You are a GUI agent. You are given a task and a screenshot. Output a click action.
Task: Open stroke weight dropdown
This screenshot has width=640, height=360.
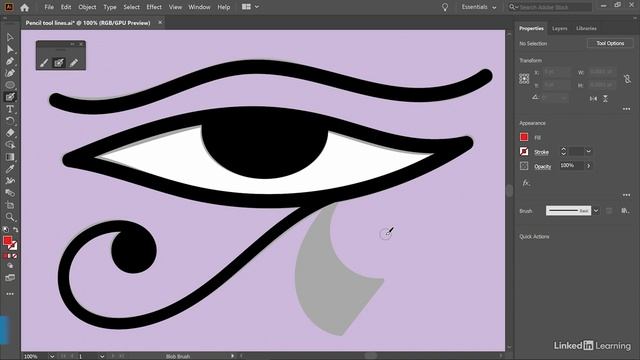click(589, 151)
